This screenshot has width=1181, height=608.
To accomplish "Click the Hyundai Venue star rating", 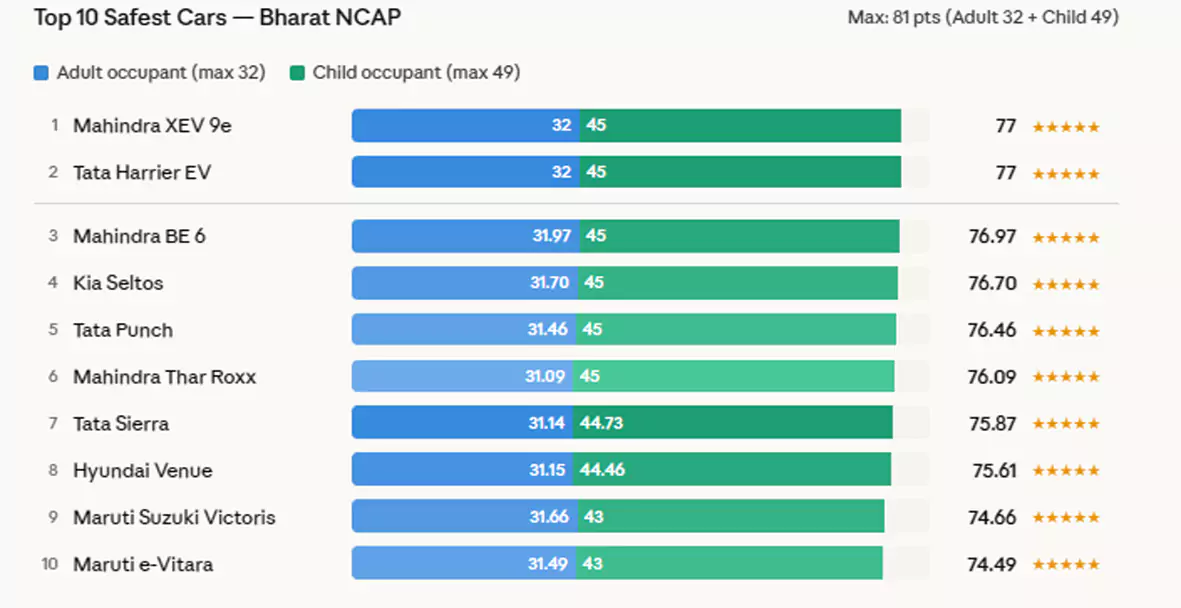I will tap(1066, 471).
